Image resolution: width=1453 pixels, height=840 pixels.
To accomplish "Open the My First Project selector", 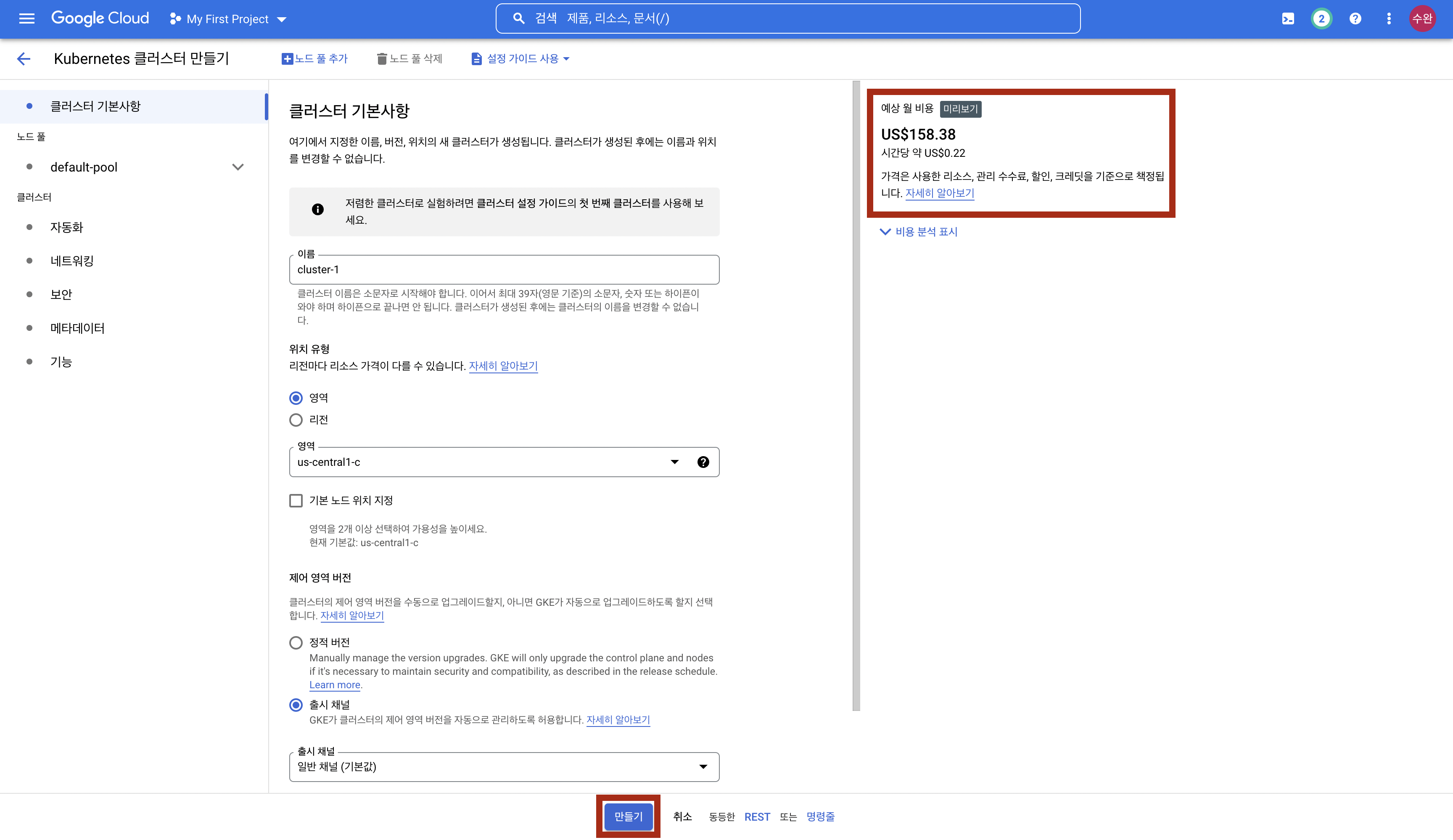I will click(228, 19).
